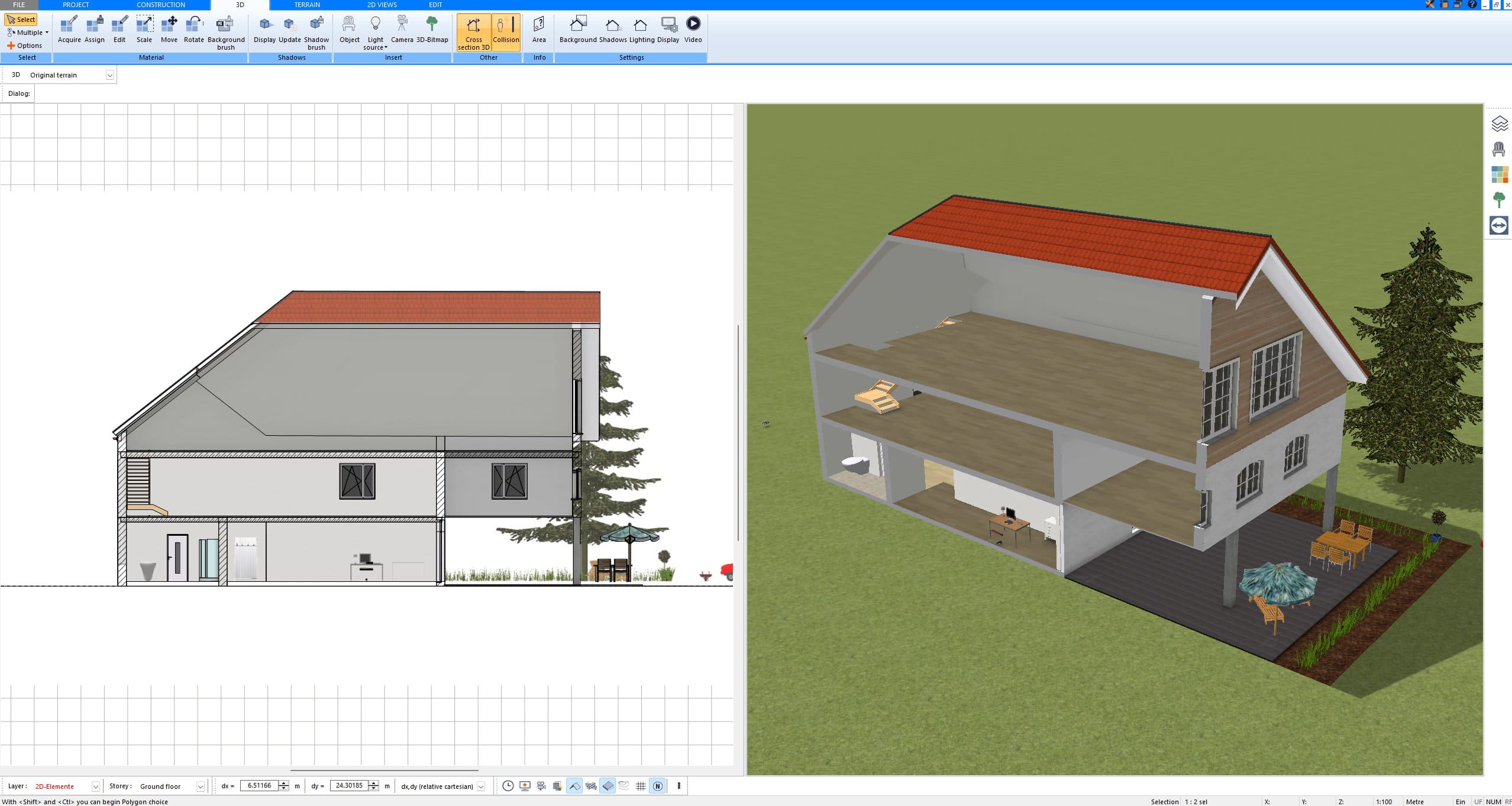Select the Background brush tool
This screenshot has height=806, width=1512.
[226, 33]
